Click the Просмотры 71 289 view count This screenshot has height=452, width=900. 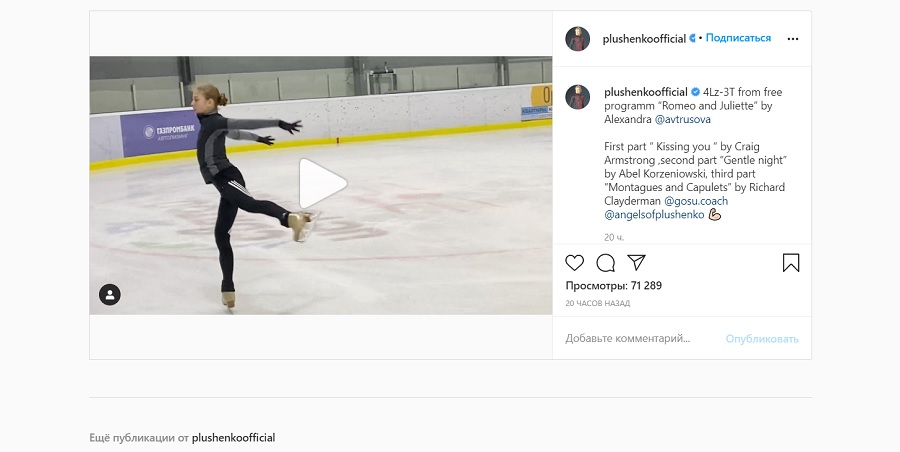[614, 285]
